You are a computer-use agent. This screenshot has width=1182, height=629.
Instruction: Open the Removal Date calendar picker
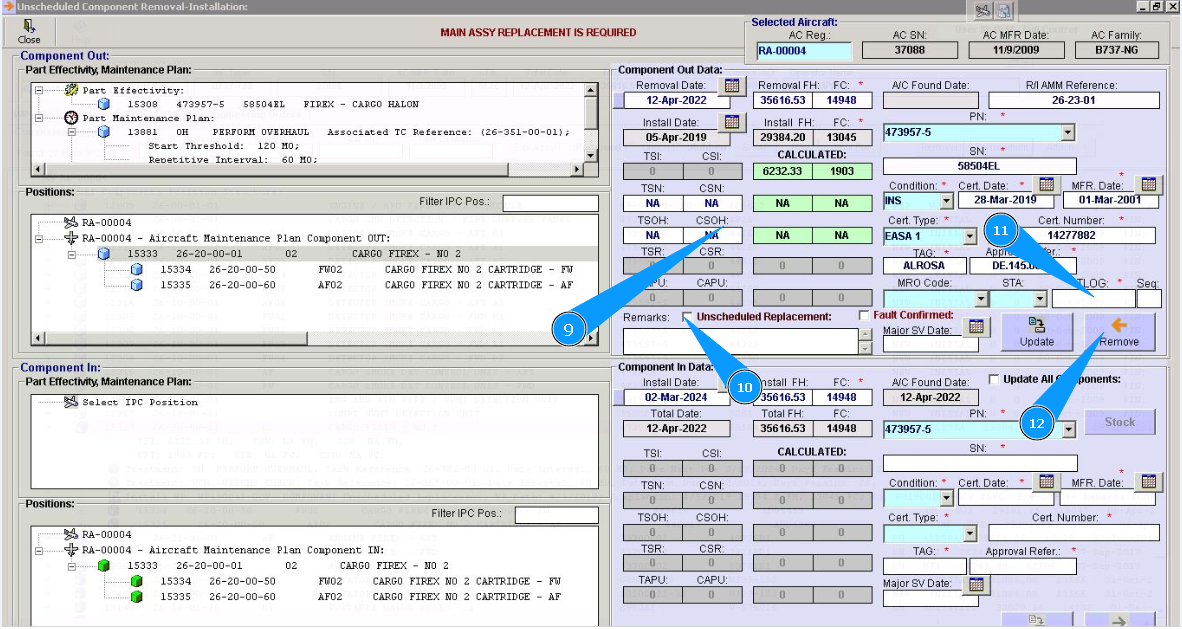point(732,86)
